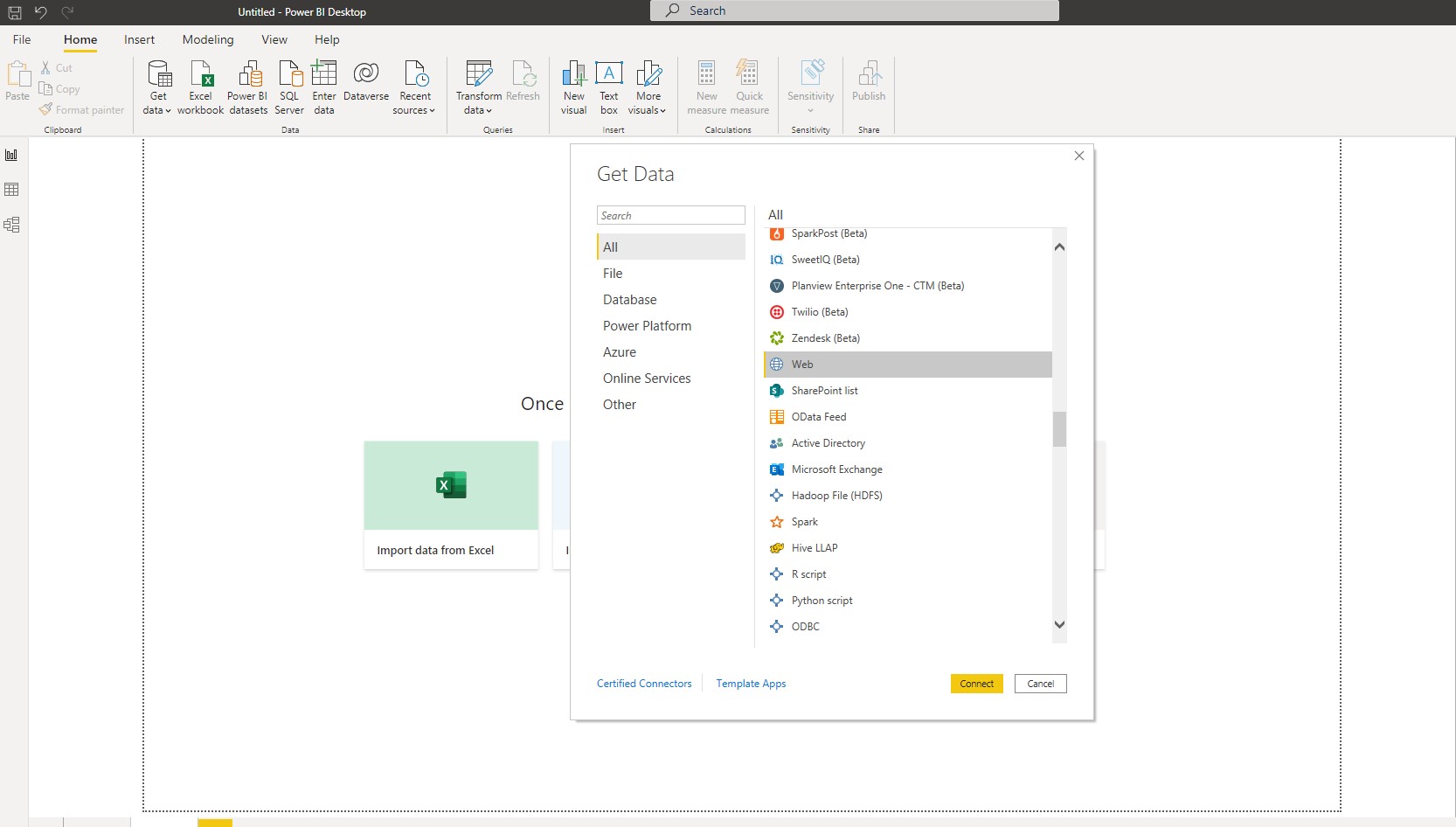This screenshot has height=827, width=1456.
Task: Click the yellow Connect button
Action: (x=976, y=684)
